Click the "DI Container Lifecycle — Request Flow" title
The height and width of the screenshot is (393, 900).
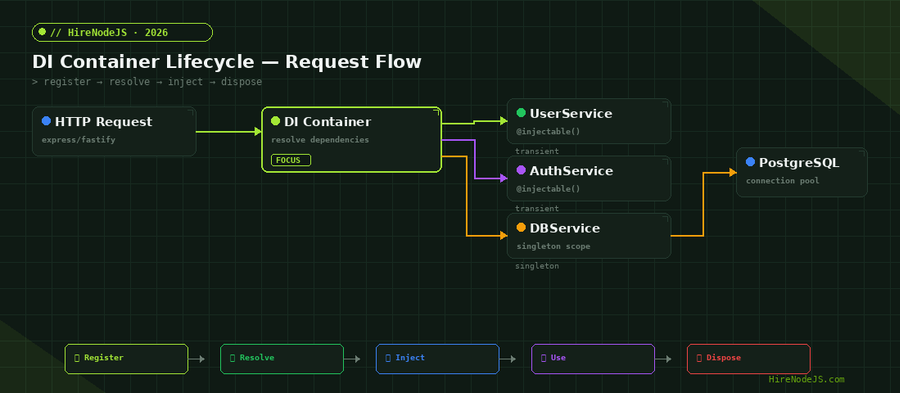227,62
